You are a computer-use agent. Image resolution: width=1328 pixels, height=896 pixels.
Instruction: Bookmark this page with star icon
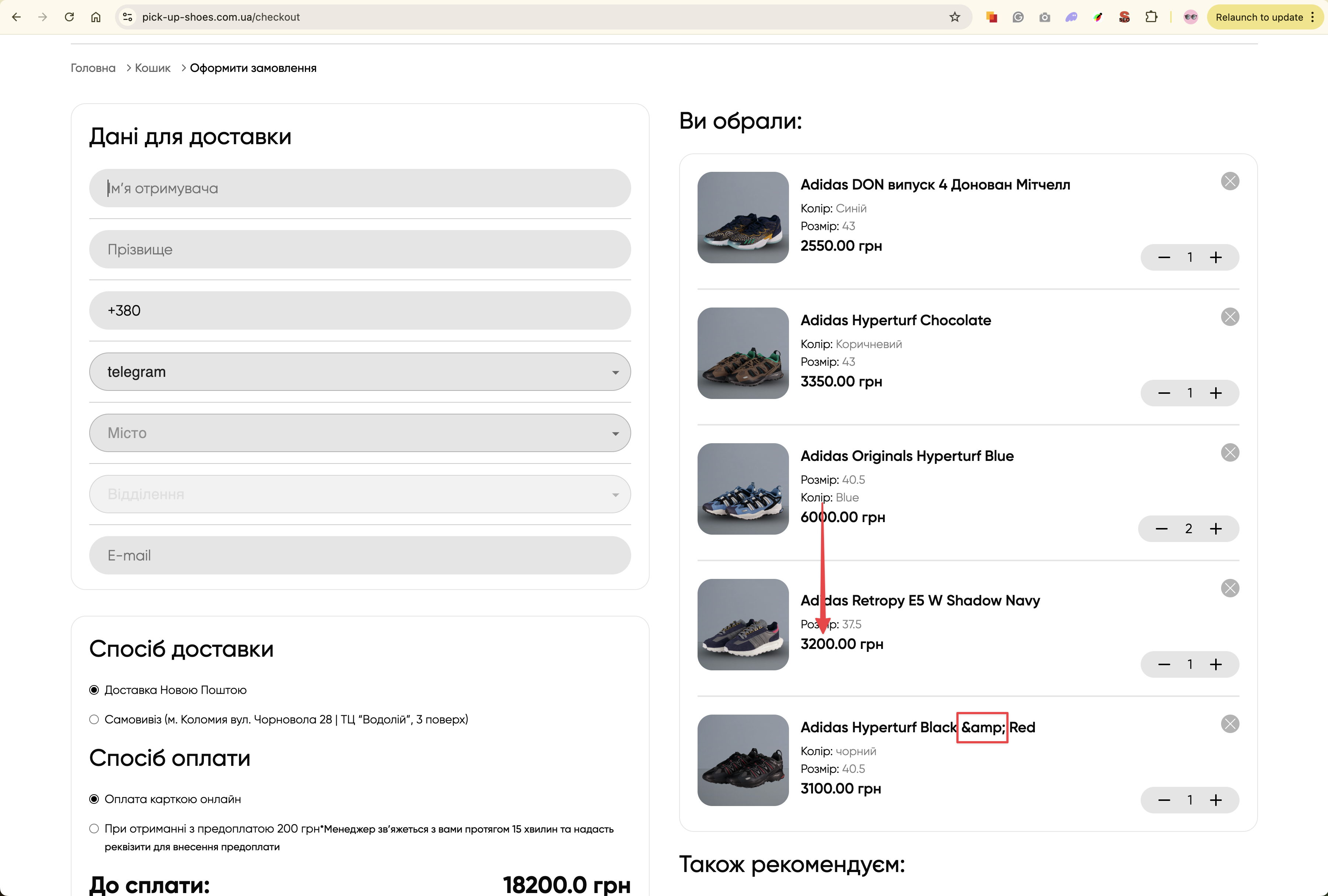pos(954,17)
